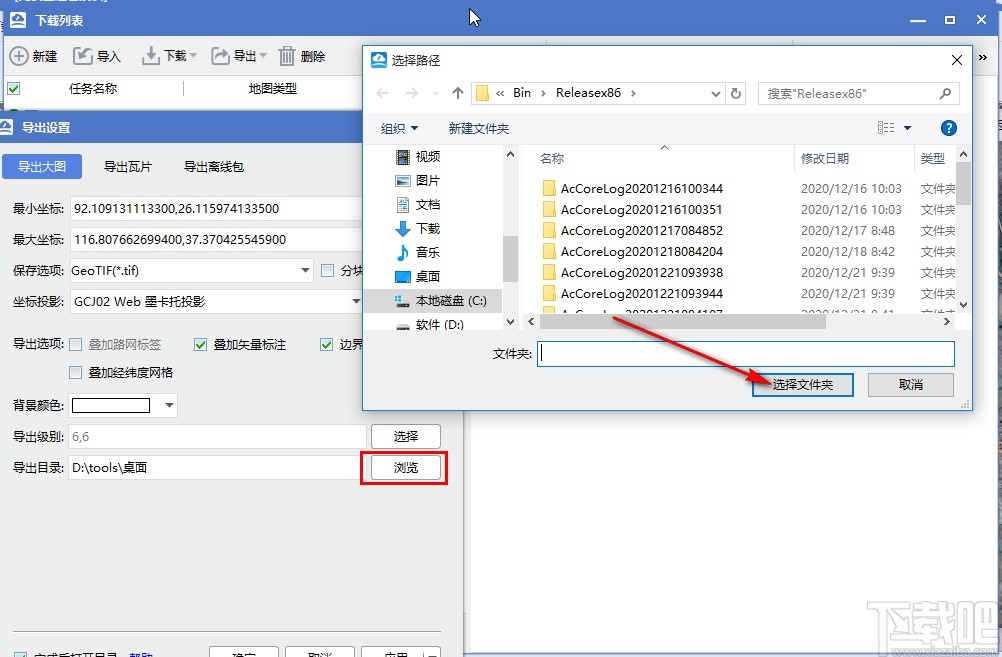Select 软件 (D:) drive

[430, 324]
